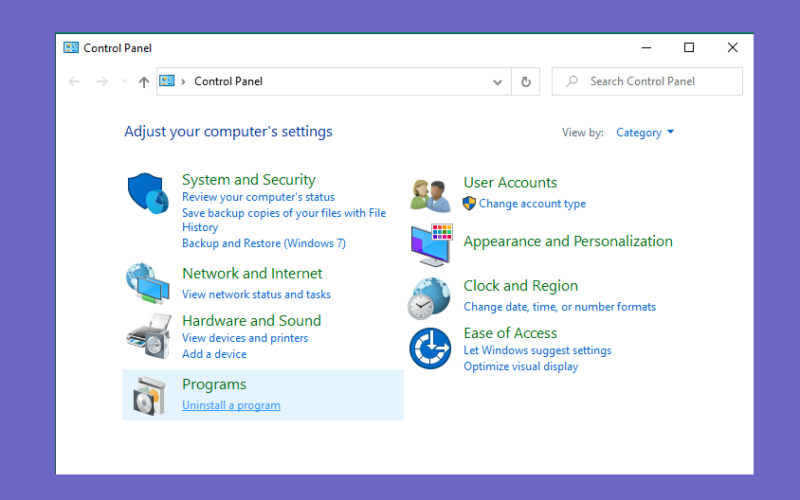Expand the address bar breadcrumb chevron
Viewport: 800px width, 500px height.
coord(183,82)
